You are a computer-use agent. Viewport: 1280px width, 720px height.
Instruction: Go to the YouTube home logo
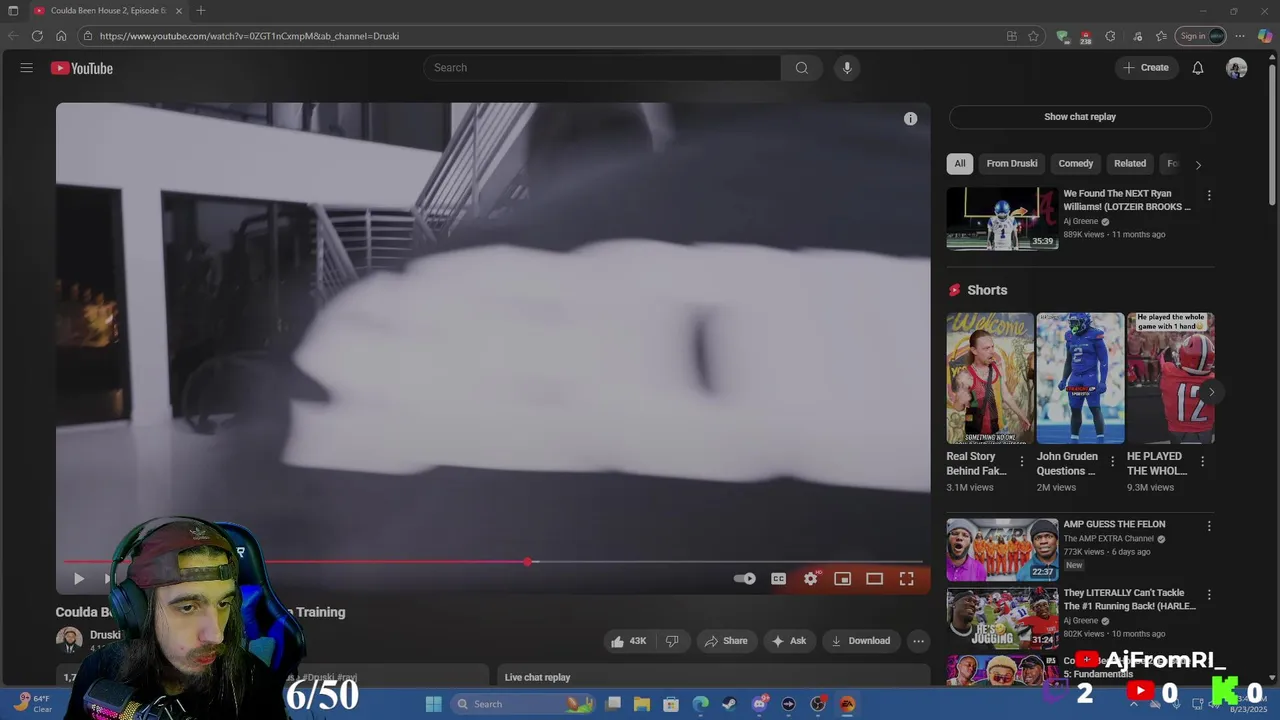click(x=82, y=68)
